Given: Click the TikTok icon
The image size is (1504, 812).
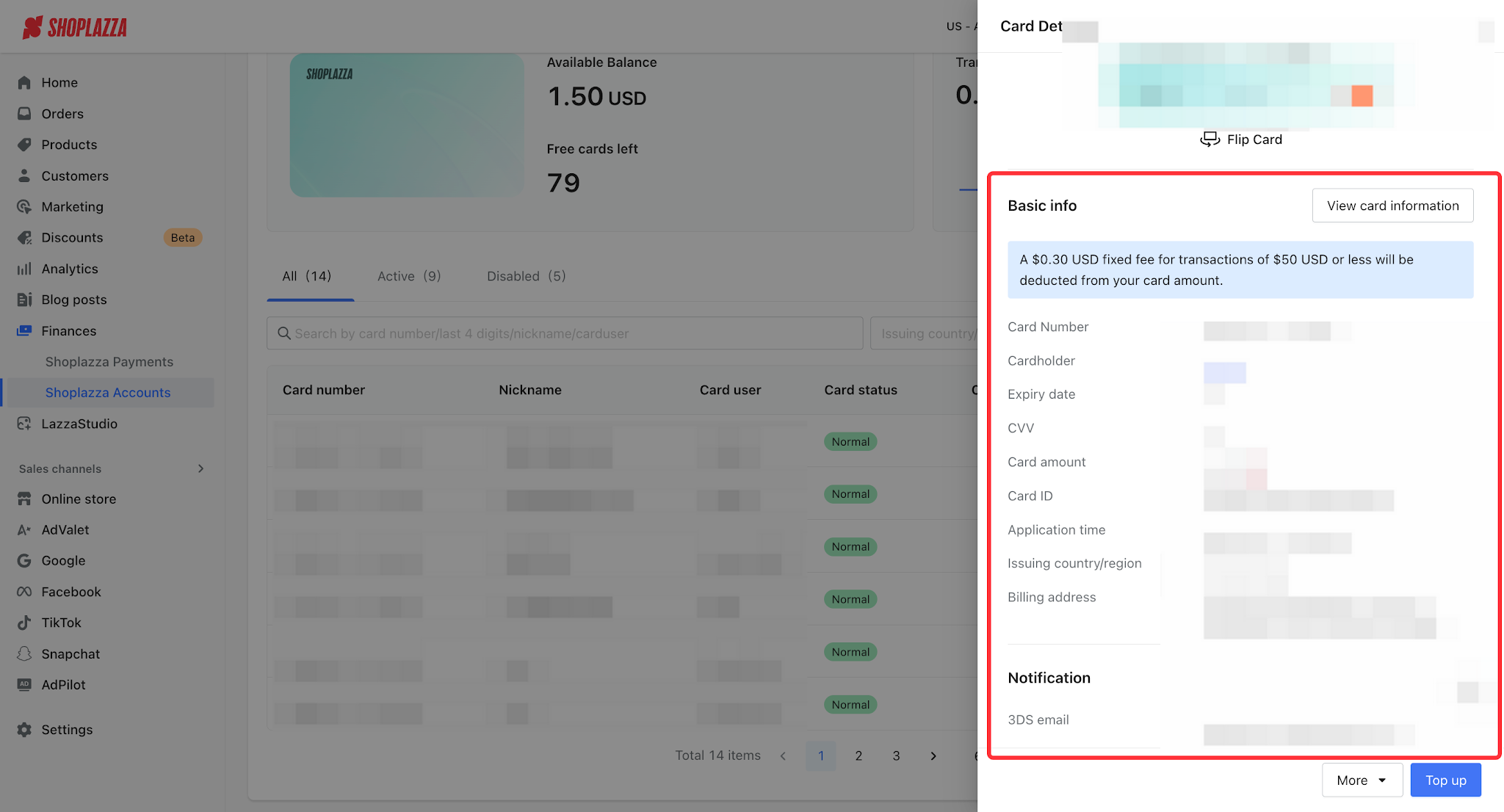Looking at the screenshot, I should 24,623.
